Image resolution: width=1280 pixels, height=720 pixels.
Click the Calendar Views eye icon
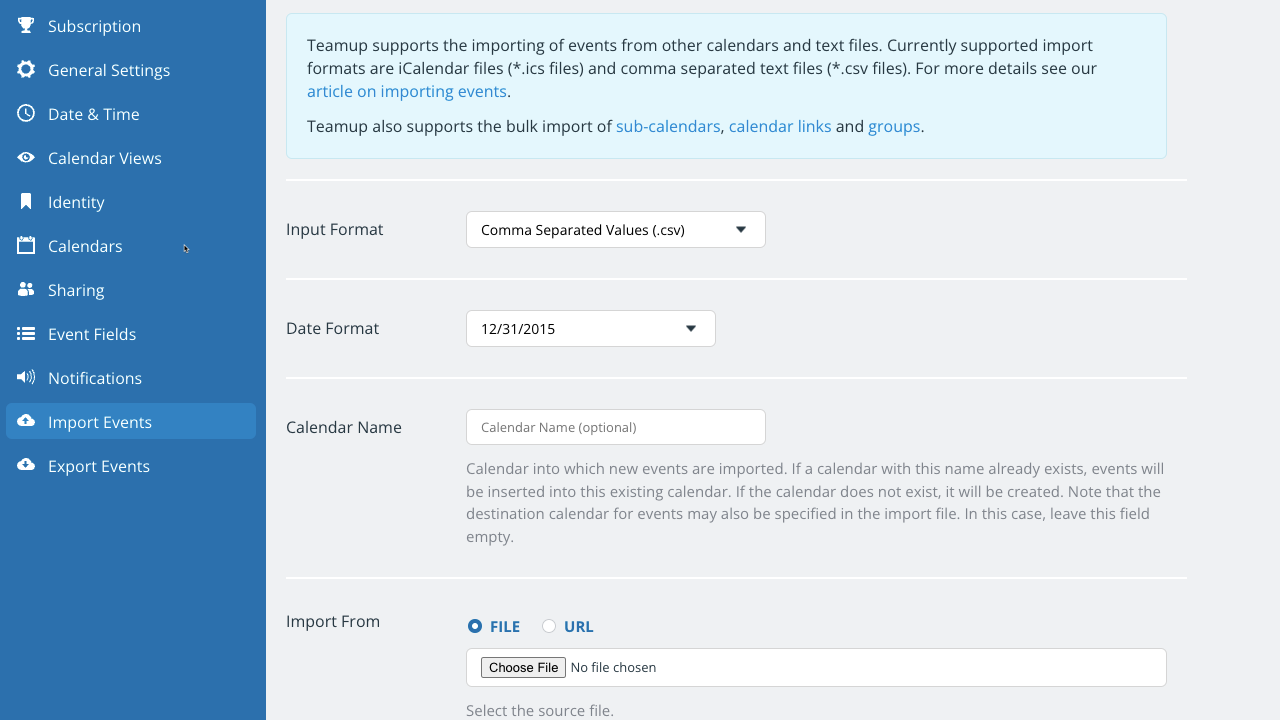pos(26,158)
